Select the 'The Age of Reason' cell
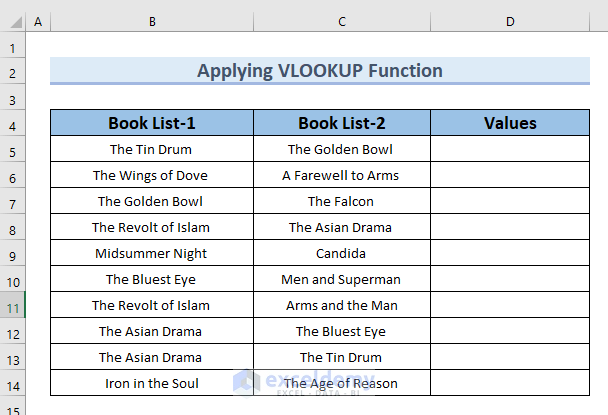 342,383
